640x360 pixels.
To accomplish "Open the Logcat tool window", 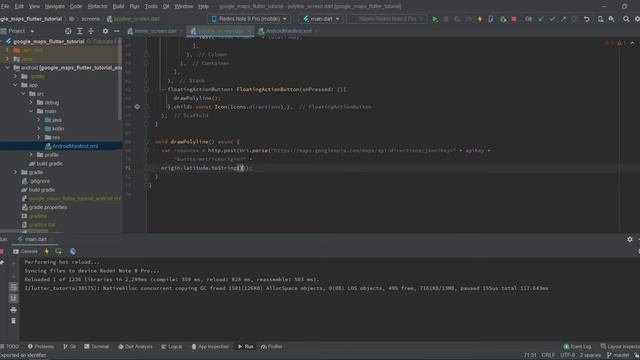I will tap(172, 347).
